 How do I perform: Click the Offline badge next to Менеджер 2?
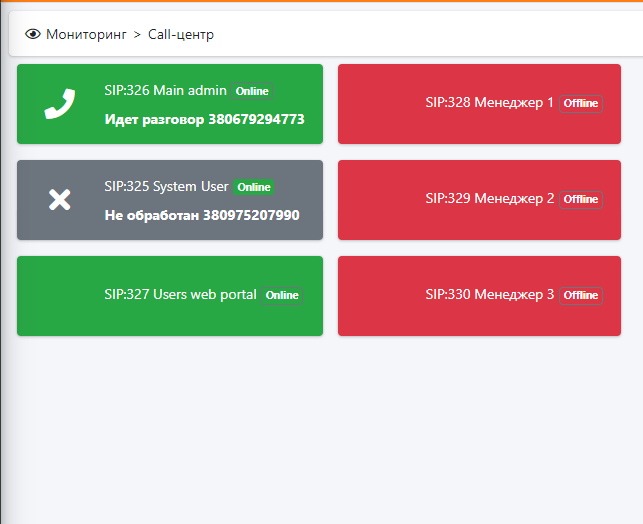tap(580, 199)
